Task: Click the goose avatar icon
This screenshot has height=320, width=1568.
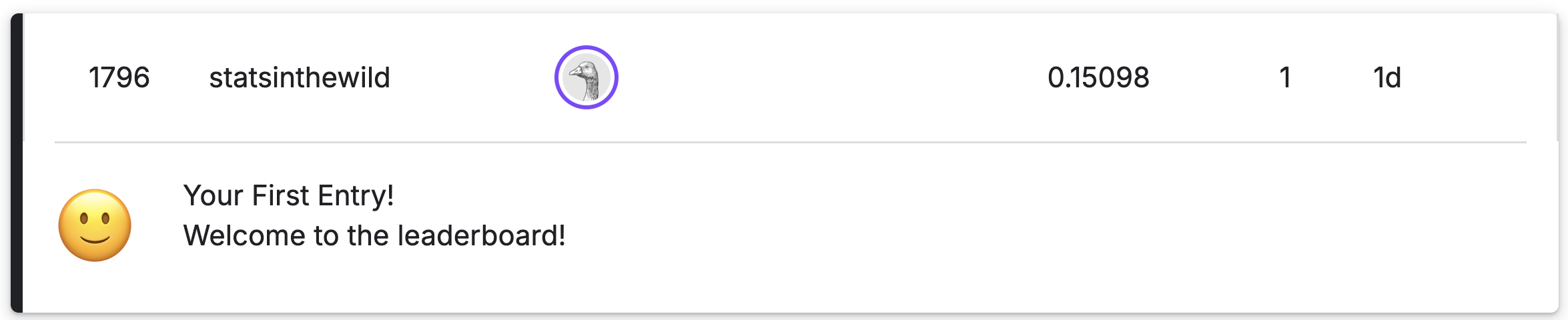Action: (586, 78)
